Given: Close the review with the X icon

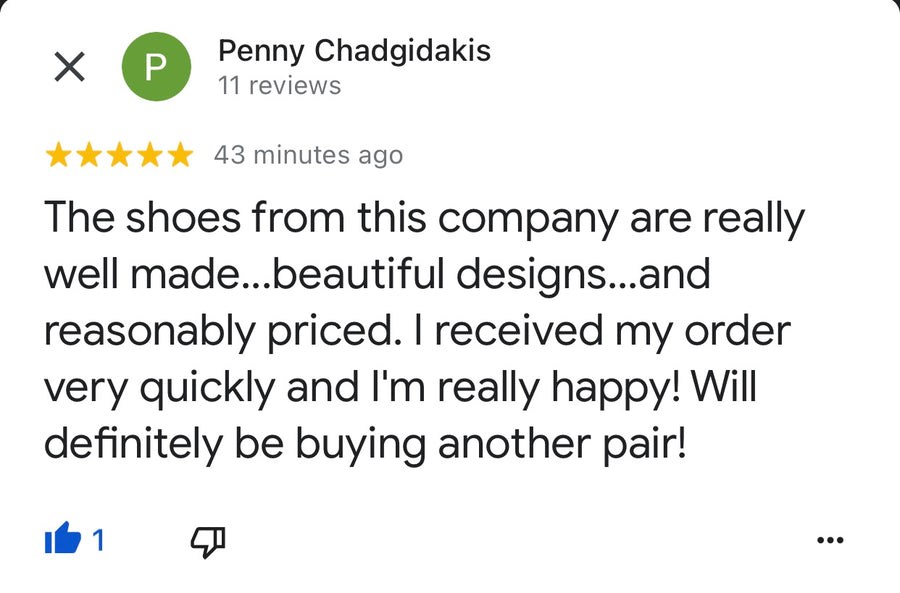Looking at the screenshot, I should (69, 67).
